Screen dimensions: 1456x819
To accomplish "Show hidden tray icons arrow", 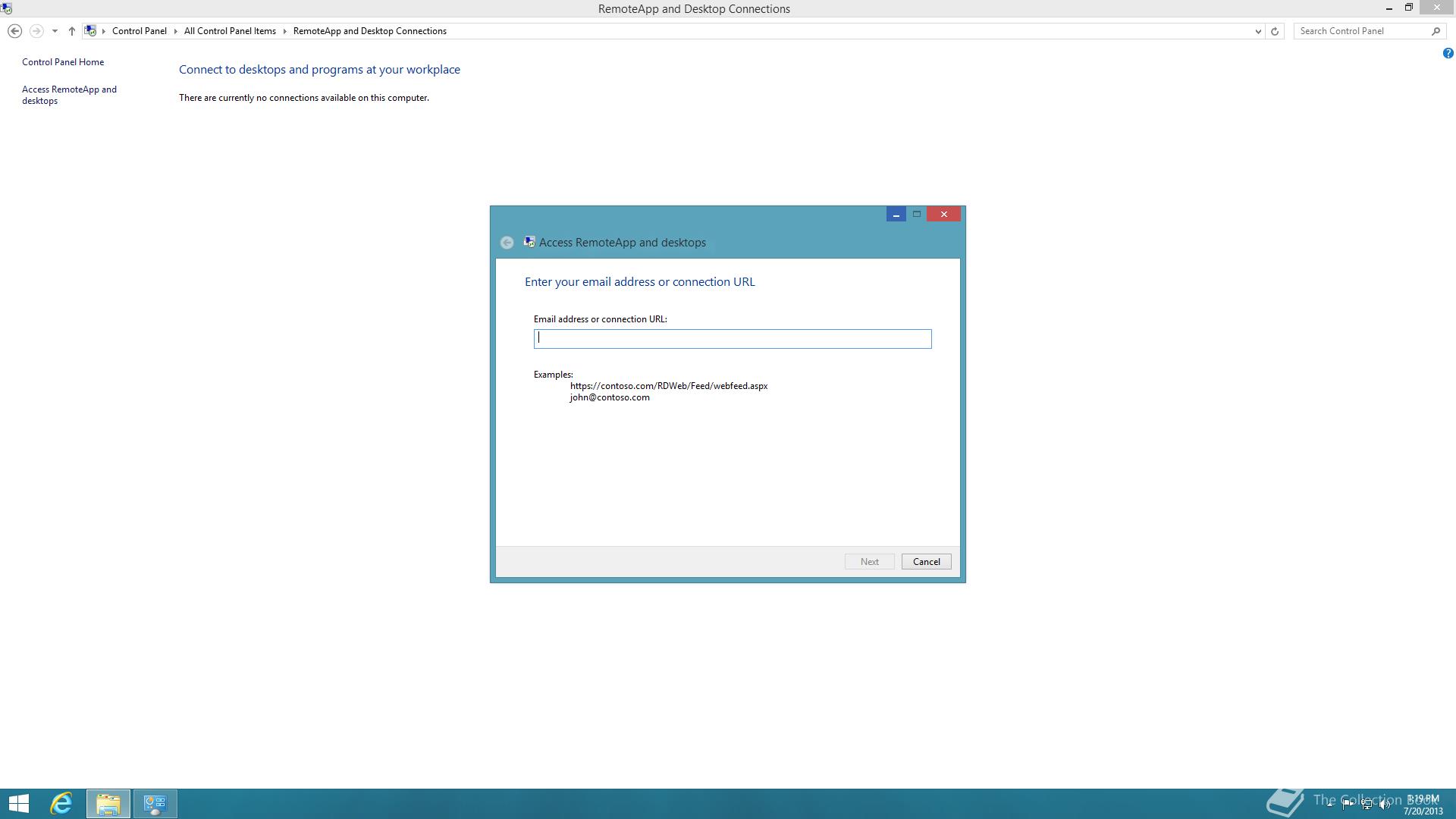I will (x=1330, y=805).
